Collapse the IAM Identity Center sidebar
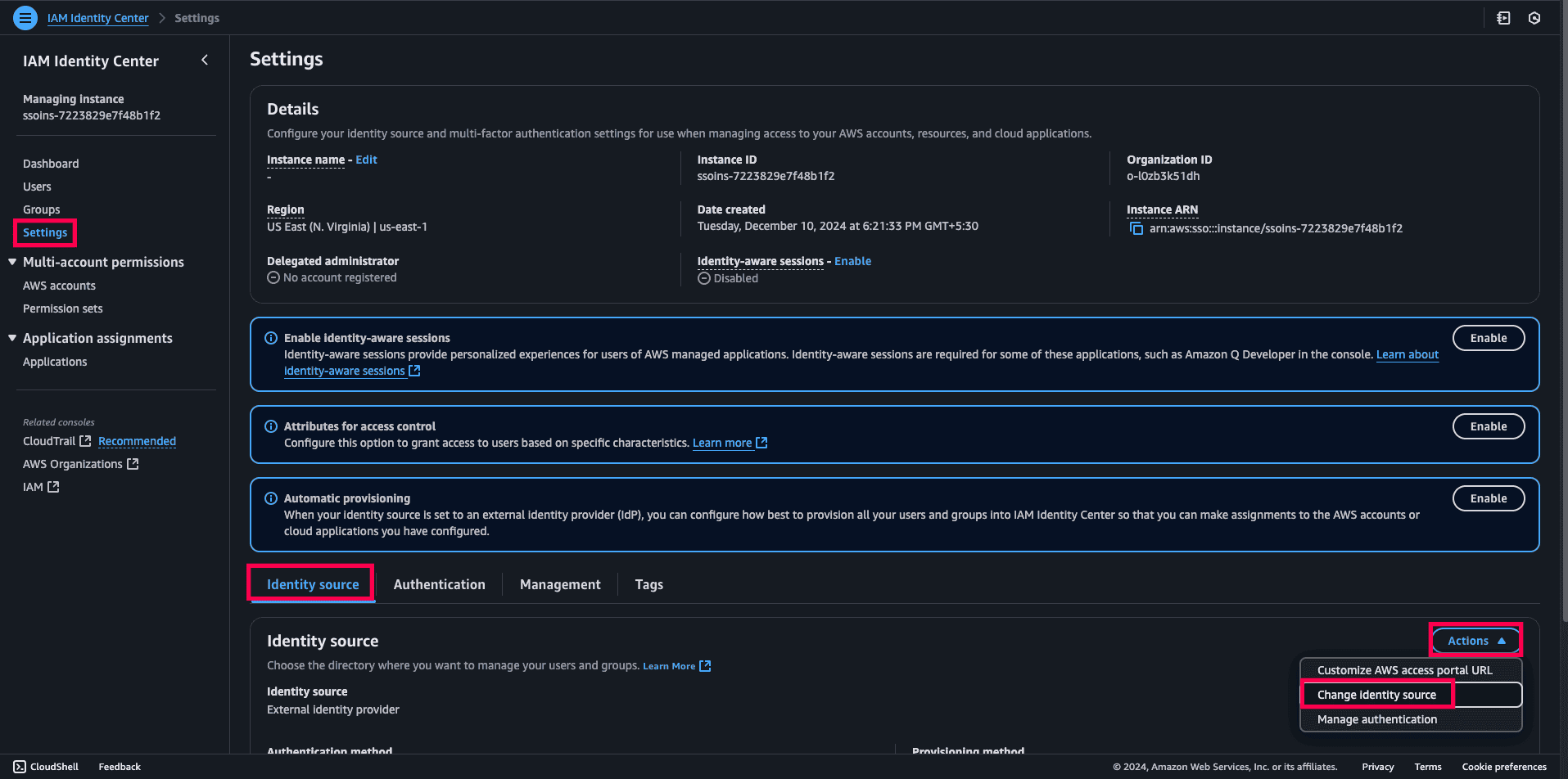Viewport: 1568px width, 779px height. click(x=204, y=60)
